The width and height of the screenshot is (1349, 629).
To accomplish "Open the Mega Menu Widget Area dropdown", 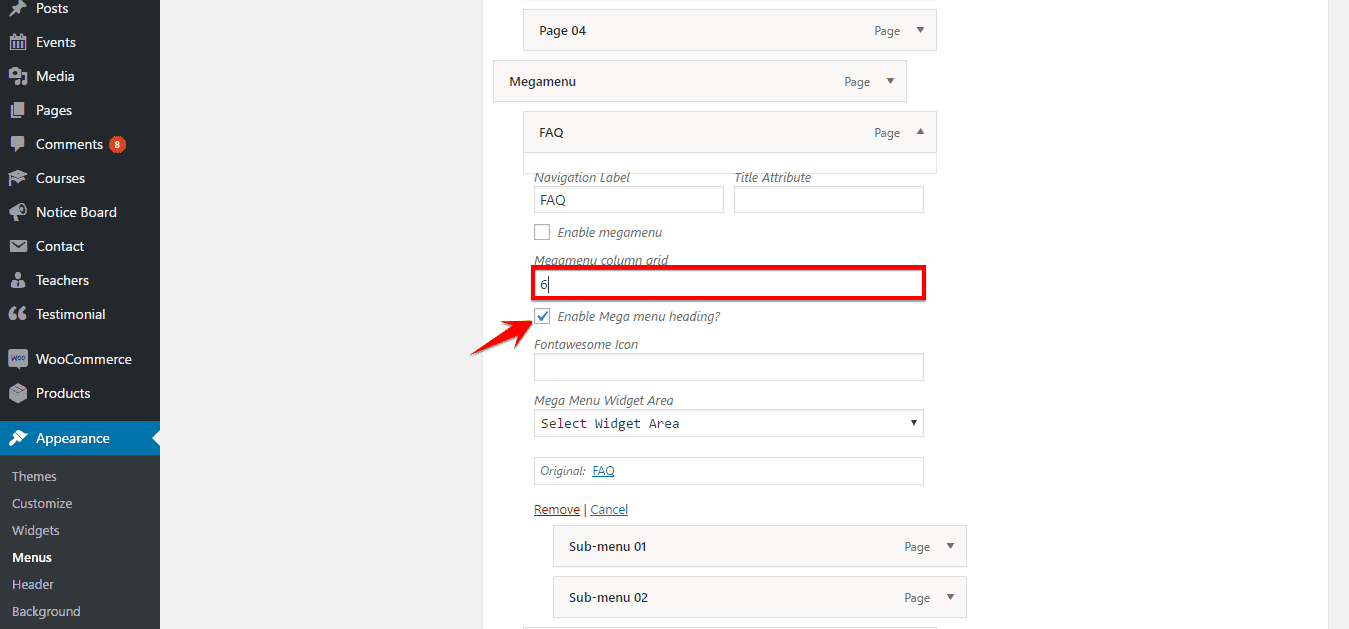I will click(x=728, y=423).
